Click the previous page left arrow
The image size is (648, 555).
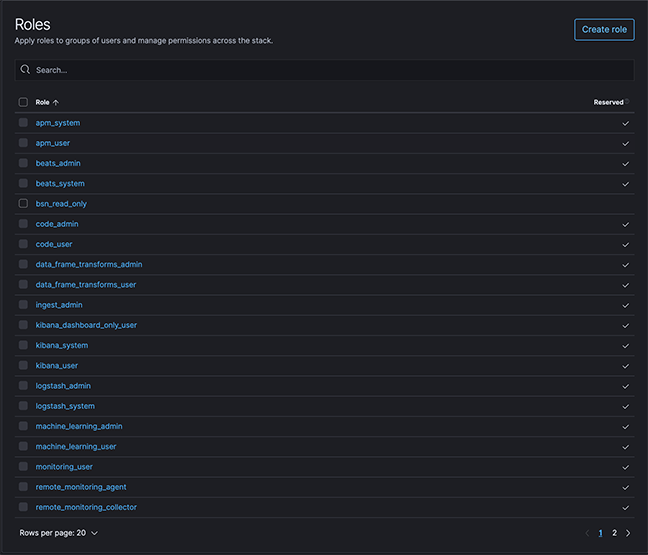[x=587, y=533]
